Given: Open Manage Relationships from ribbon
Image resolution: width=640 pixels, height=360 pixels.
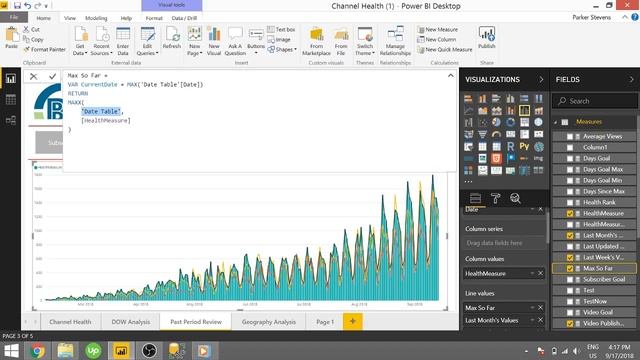Looking at the screenshot, I should [x=395, y=41].
